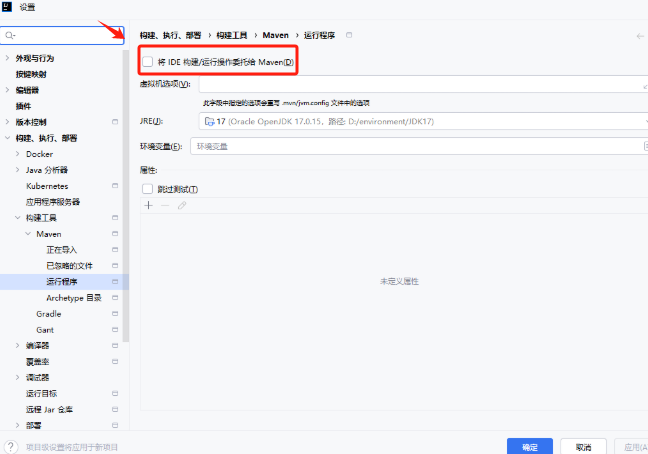Click the 取消 button
The height and width of the screenshot is (454, 648).
583,447
